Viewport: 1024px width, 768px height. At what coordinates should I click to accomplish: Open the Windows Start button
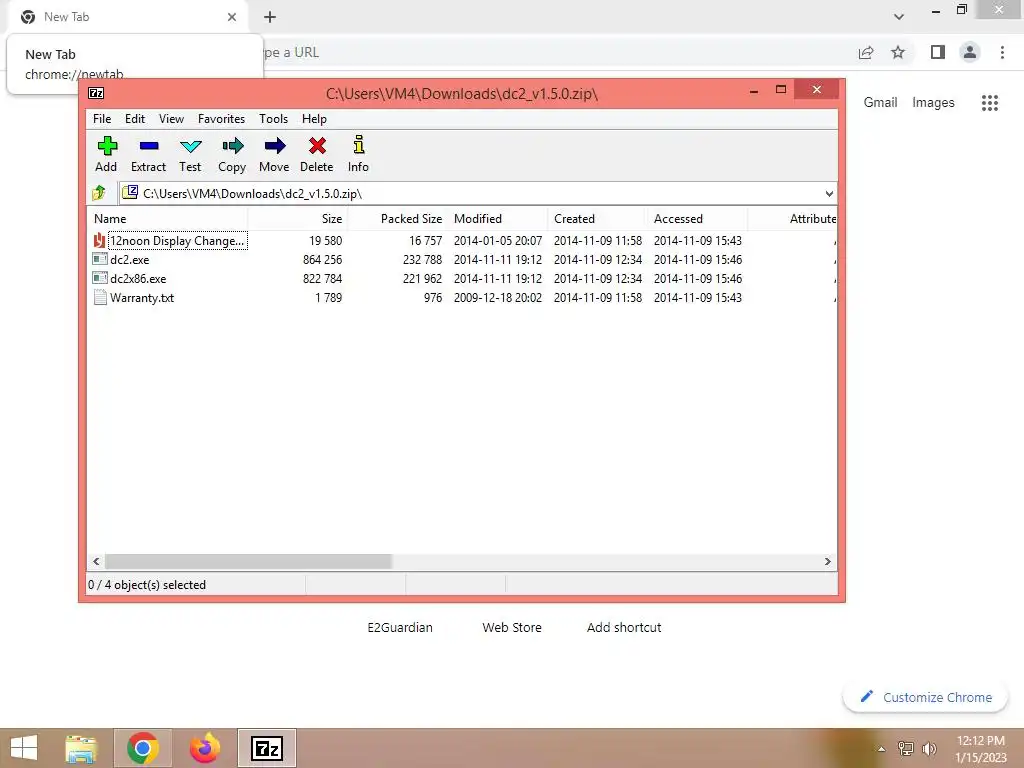click(x=24, y=748)
